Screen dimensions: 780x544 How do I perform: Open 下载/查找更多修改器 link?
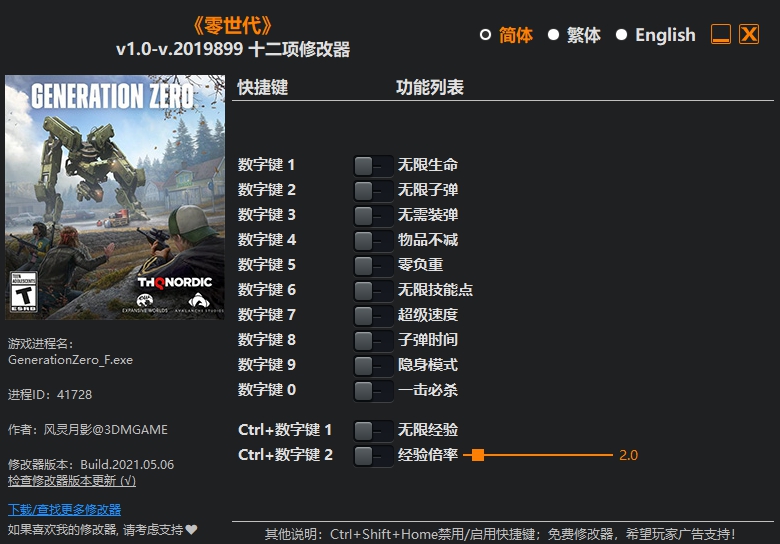click(x=64, y=510)
